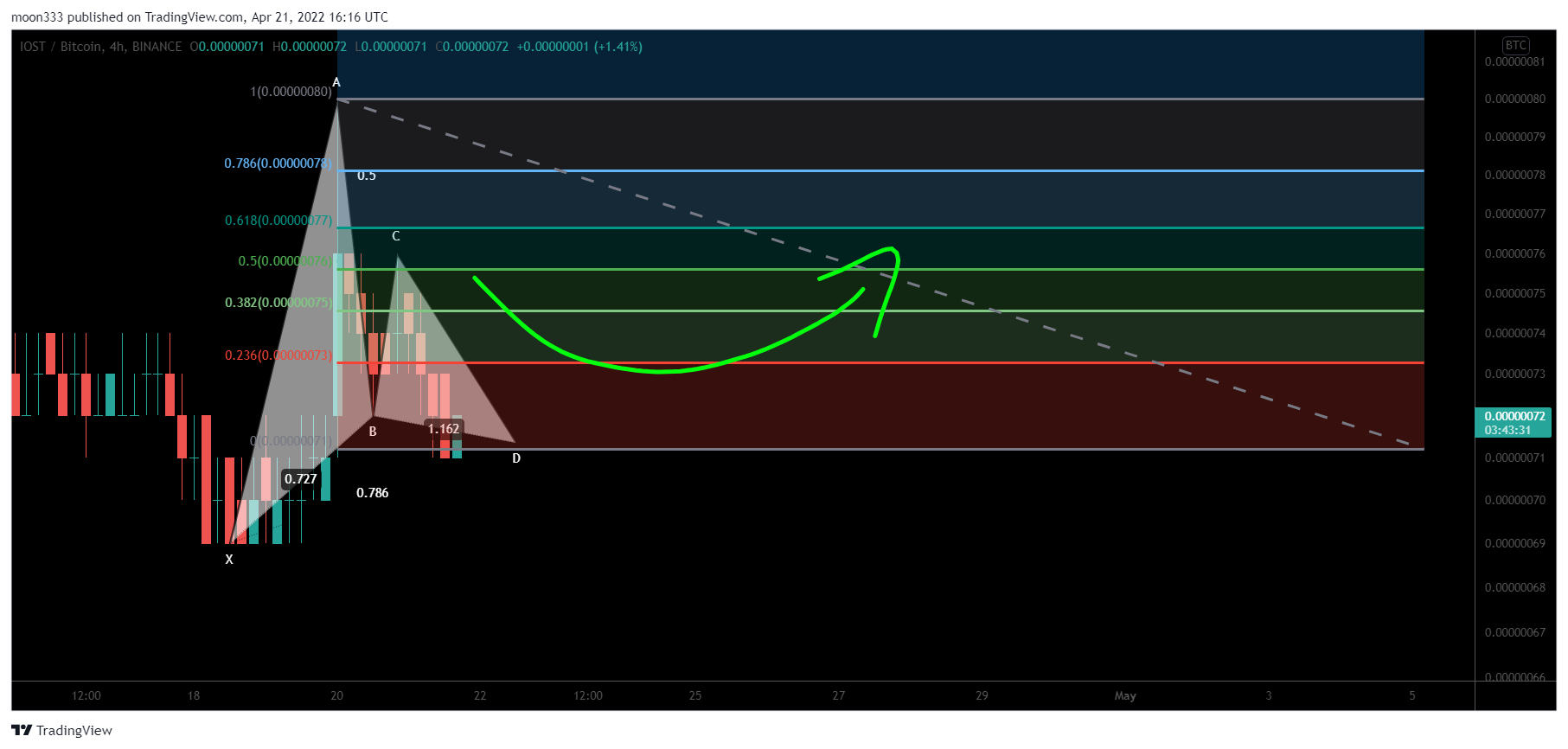Click the 0.786(0.00000078) Fibonacci label
The height and width of the screenshot is (749, 1568).
point(278,163)
